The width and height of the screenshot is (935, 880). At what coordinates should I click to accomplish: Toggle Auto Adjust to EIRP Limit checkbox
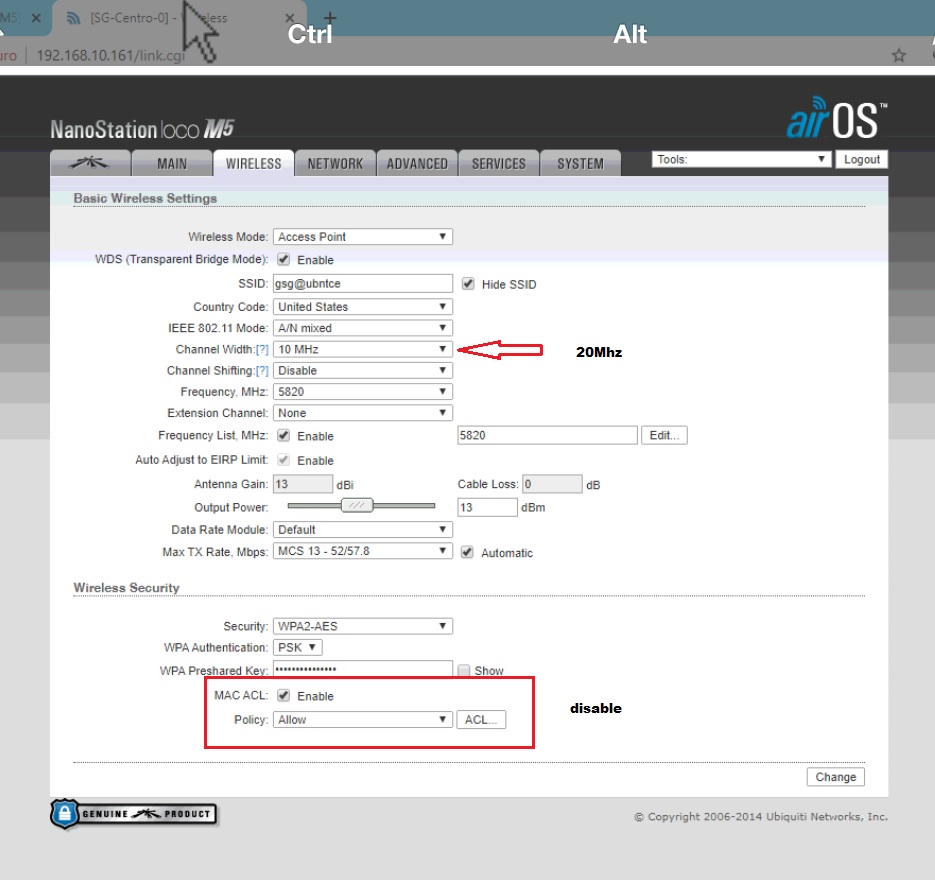pos(284,460)
